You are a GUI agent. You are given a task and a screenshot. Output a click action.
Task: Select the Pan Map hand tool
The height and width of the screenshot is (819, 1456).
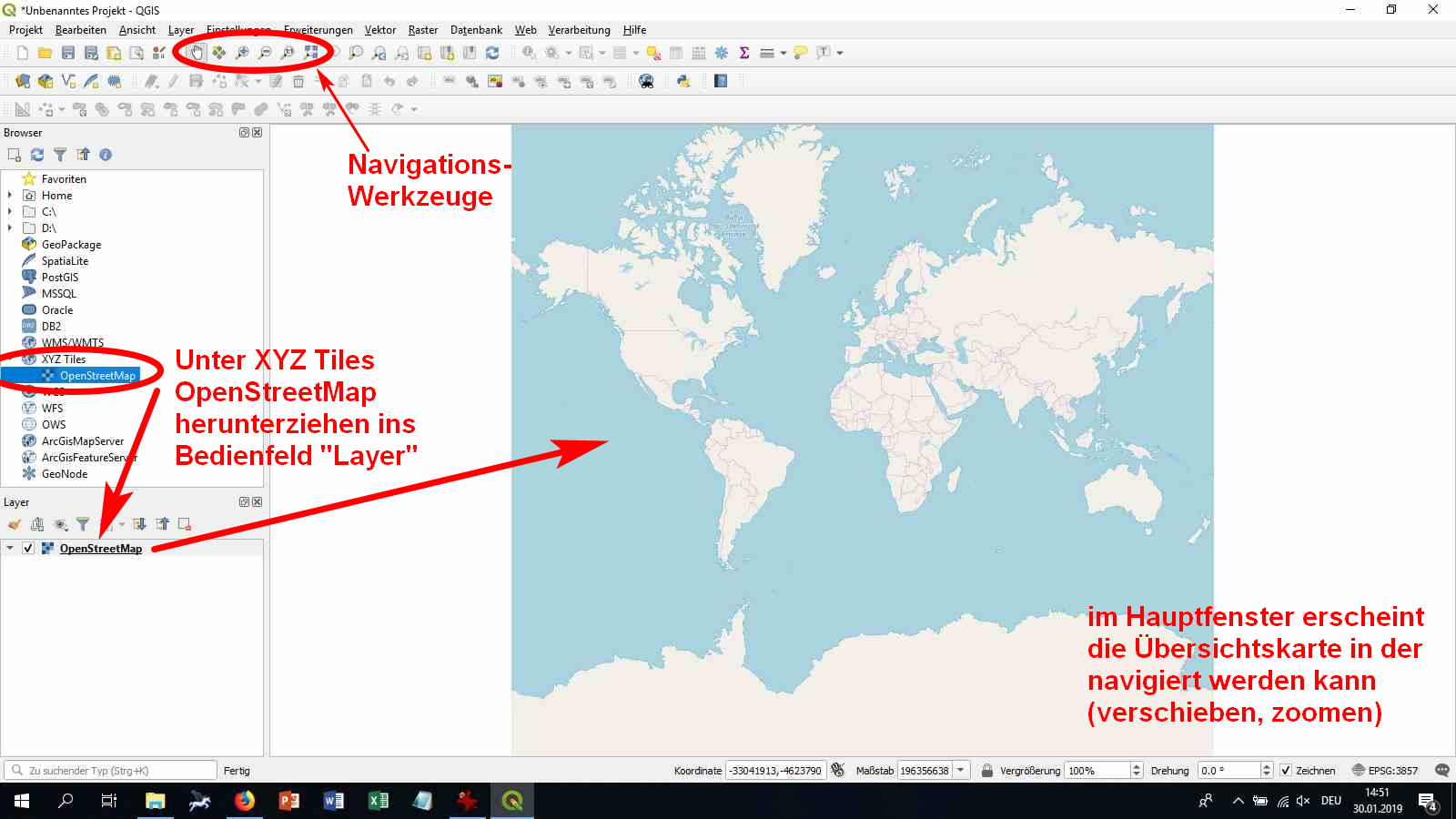click(197, 53)
